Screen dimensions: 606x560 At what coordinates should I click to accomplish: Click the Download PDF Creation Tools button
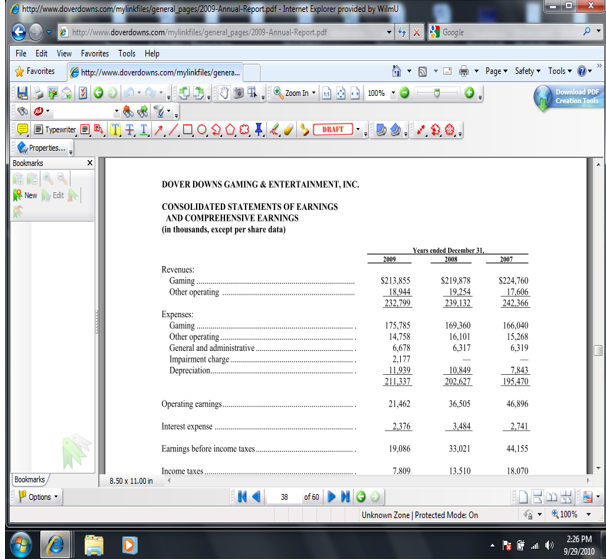pos(573,96)
